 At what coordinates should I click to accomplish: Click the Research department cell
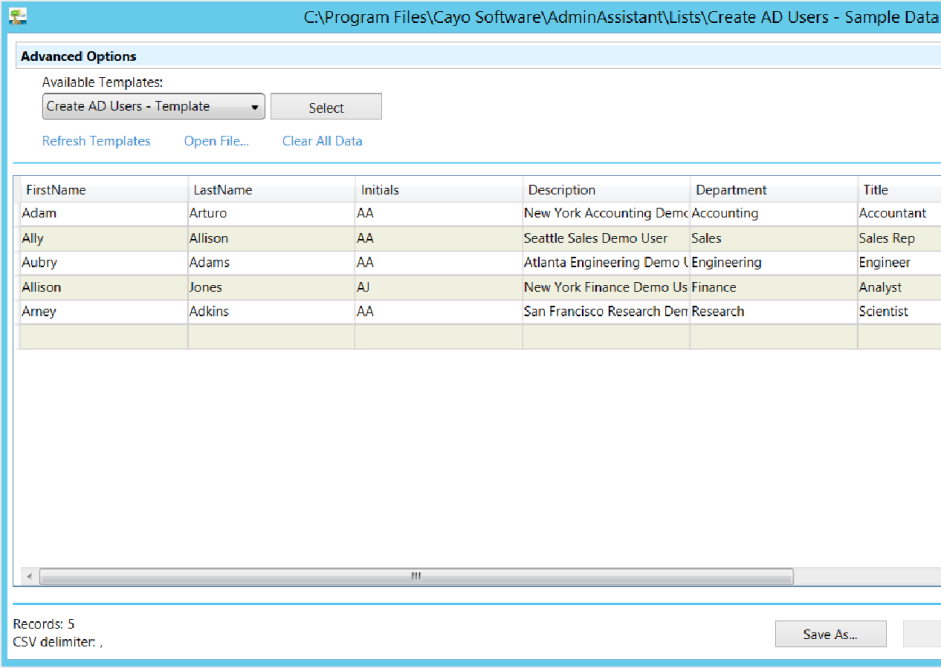pyautogui.click(x=774, y=311)
